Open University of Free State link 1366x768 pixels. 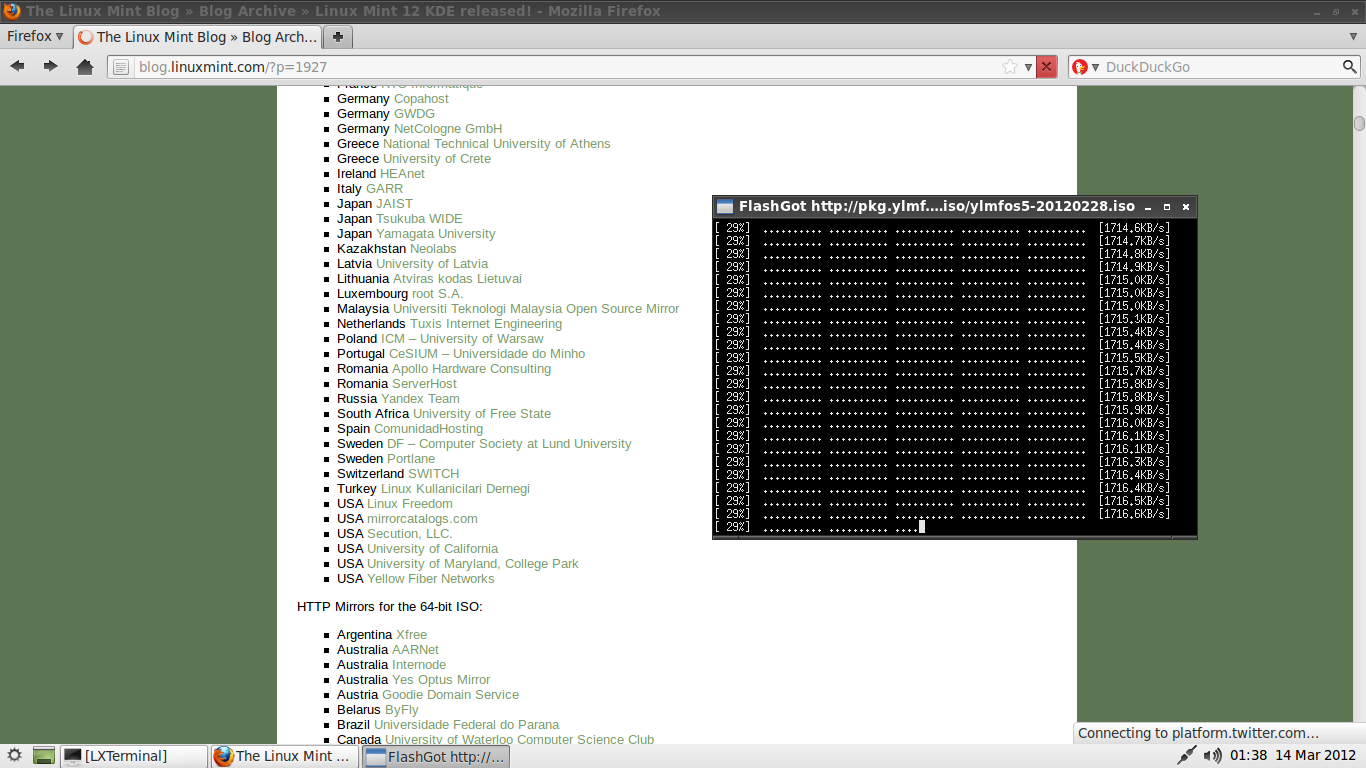482,413
